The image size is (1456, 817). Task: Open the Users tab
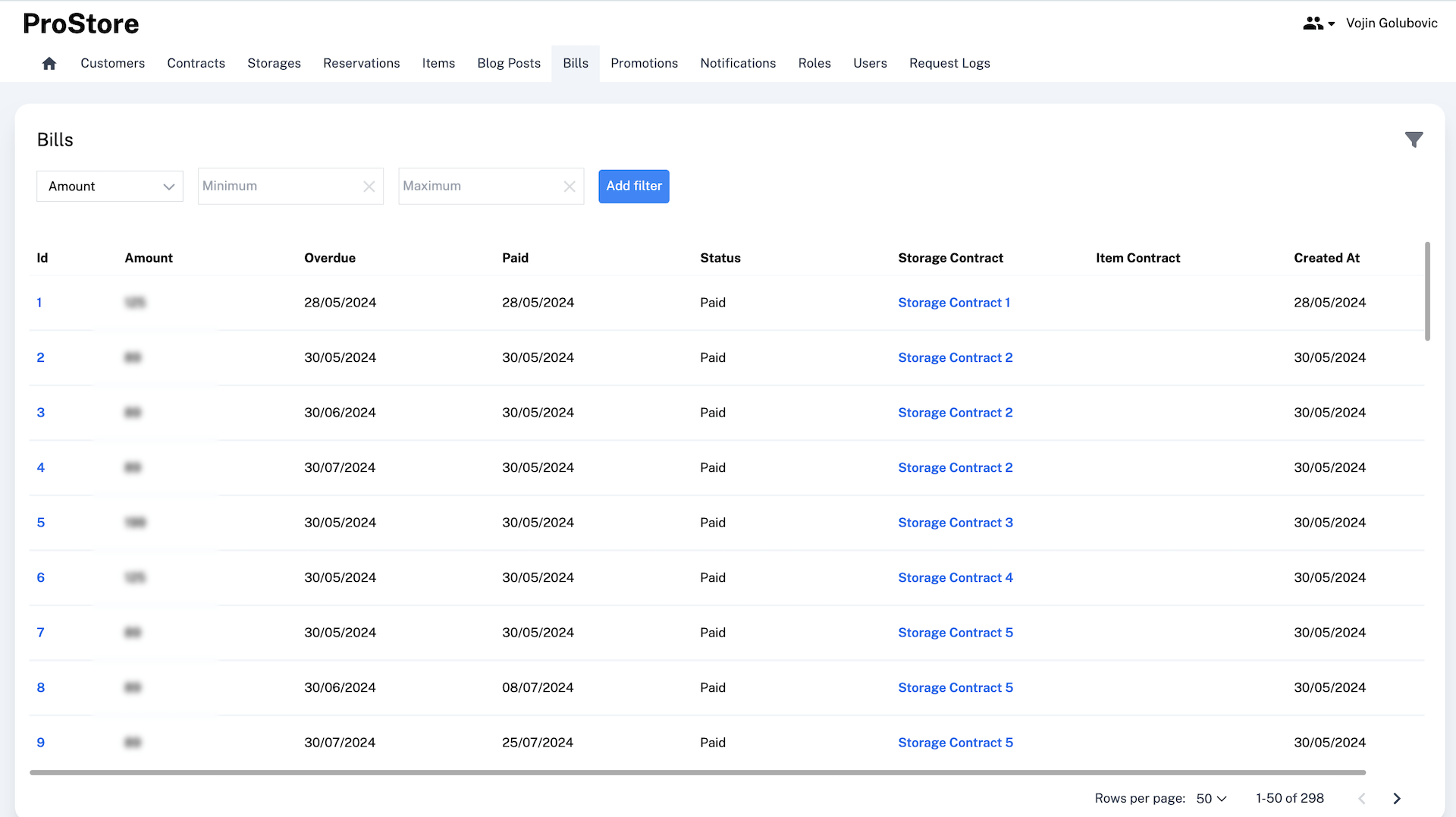pos(870,64)
